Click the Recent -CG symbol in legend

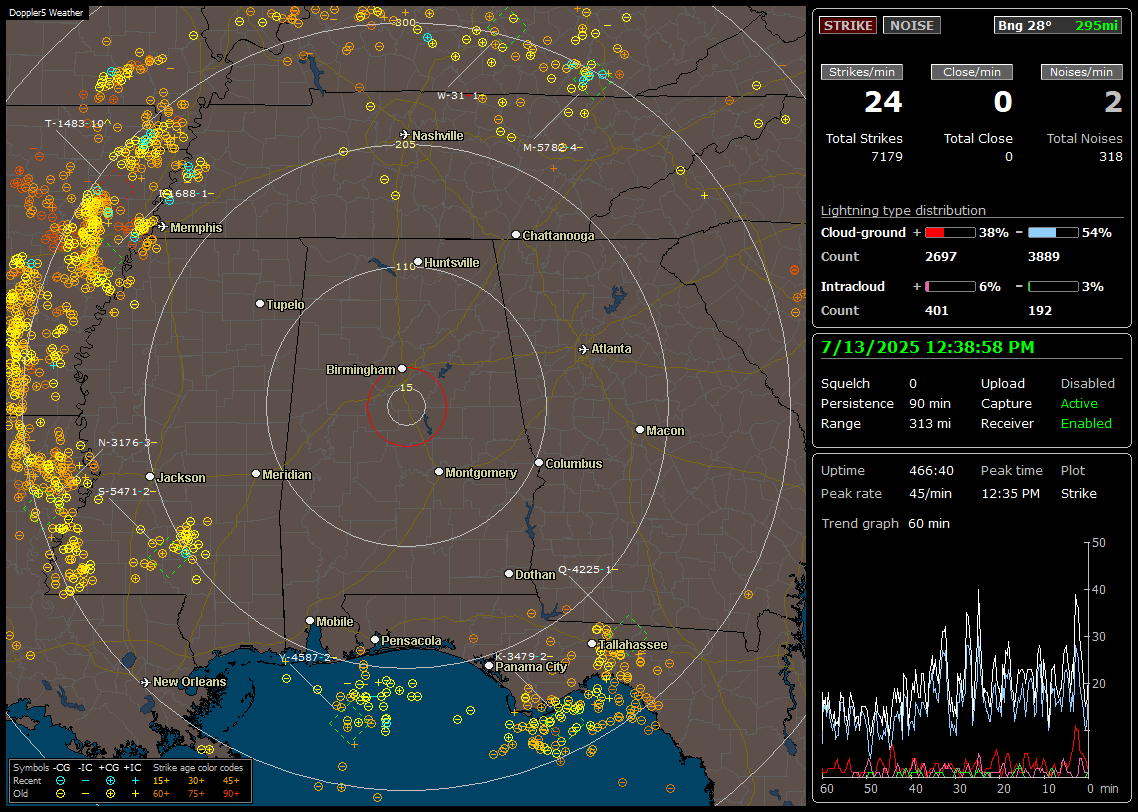[x=60, y=781]
